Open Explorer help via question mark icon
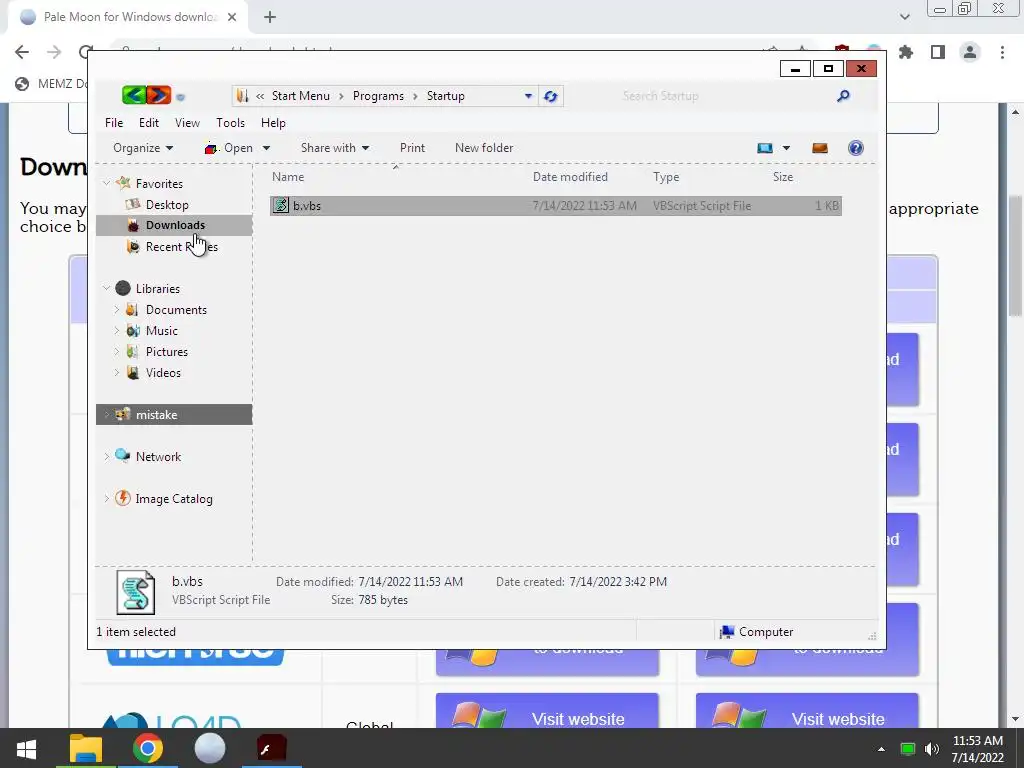The width and height of the screenshot is (1024, 768). point(856,148)
